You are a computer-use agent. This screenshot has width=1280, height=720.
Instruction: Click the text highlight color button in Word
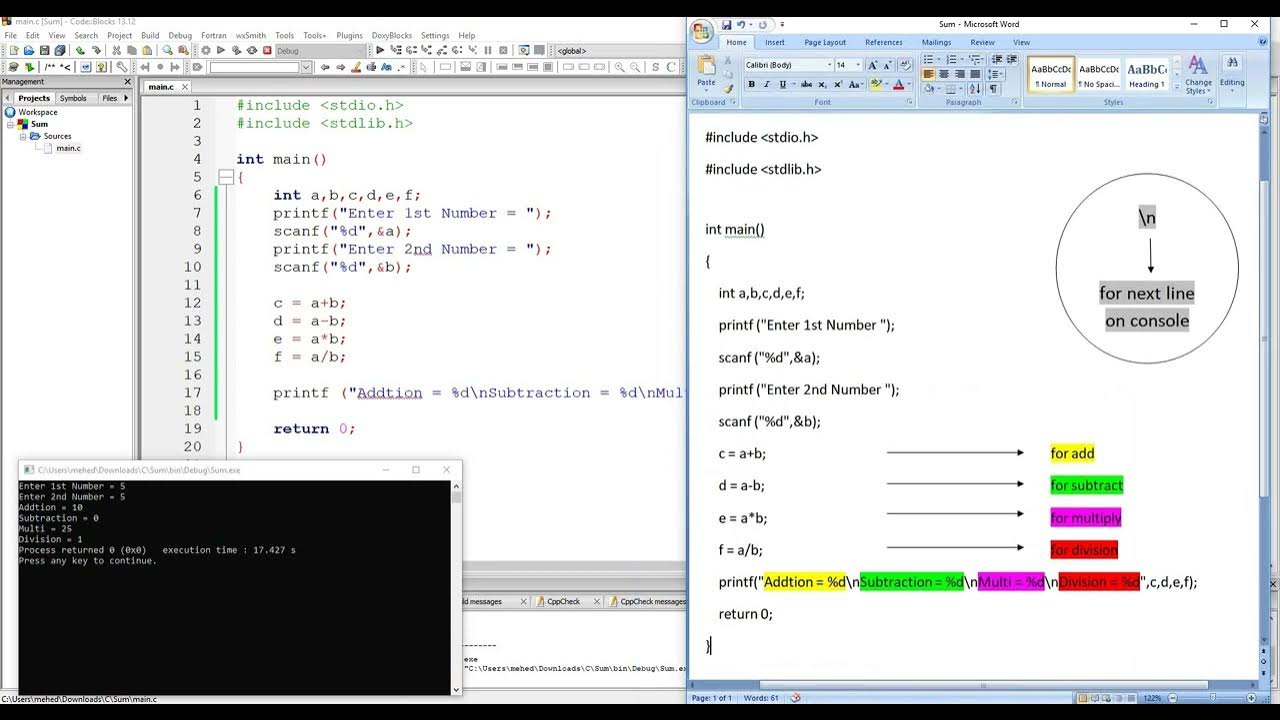(876, 84)
